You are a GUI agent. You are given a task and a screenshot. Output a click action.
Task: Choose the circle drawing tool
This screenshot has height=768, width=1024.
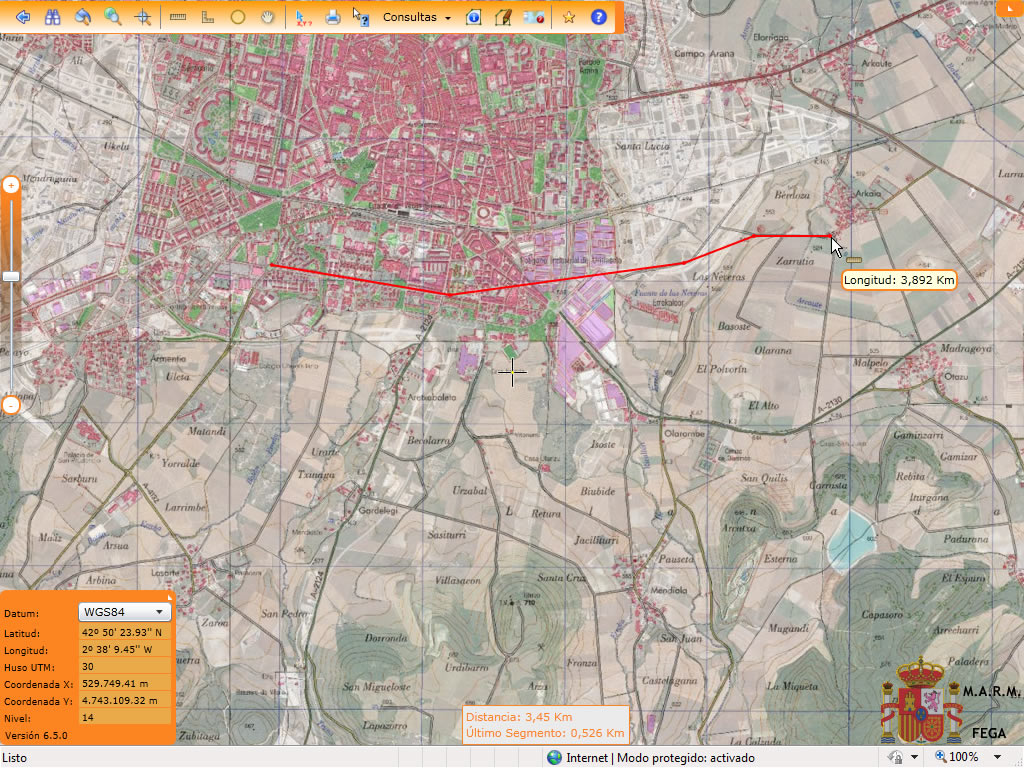238,17
